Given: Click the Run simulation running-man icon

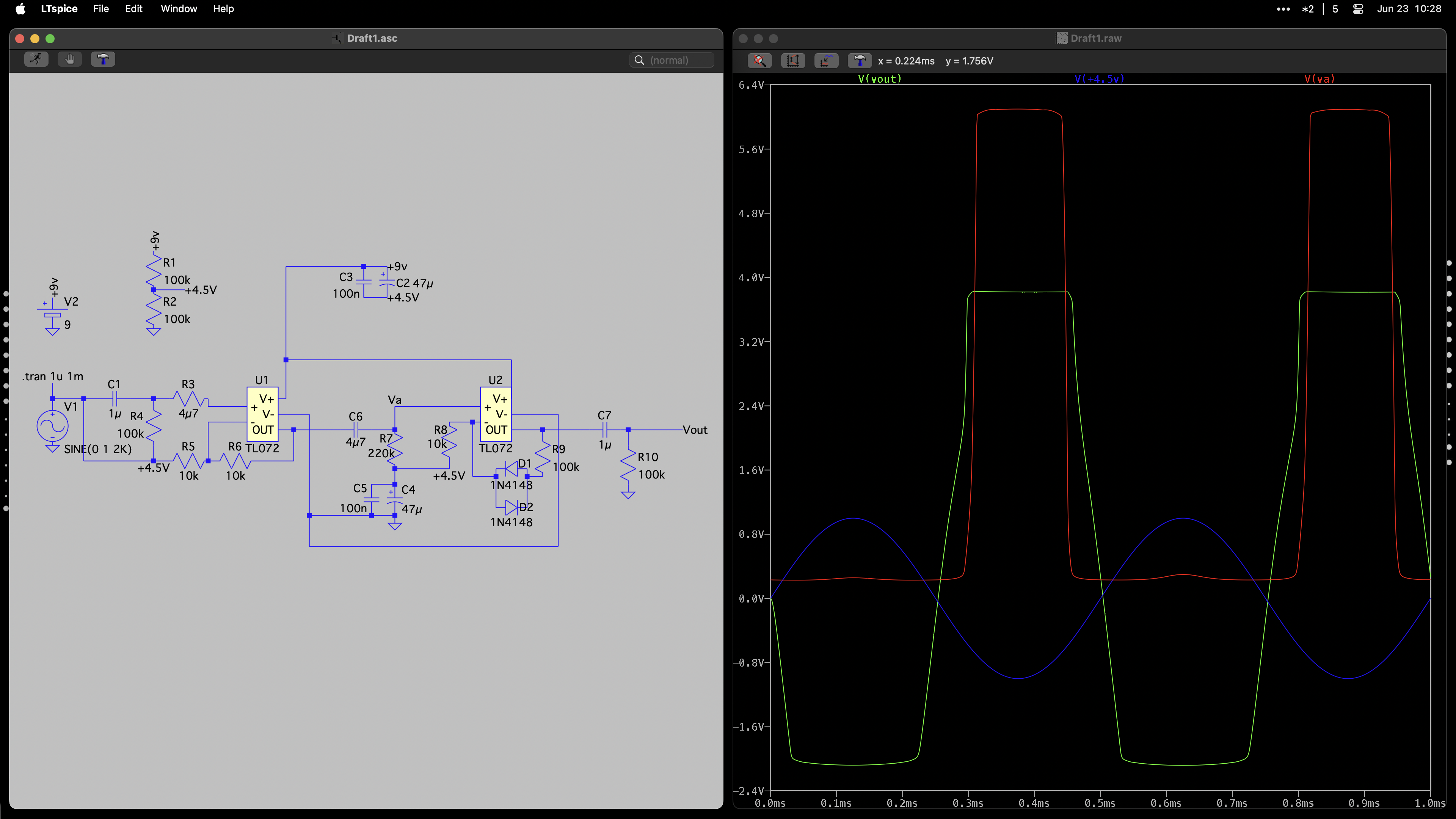Looking at the screenshot, I should (x=36, y=60).
